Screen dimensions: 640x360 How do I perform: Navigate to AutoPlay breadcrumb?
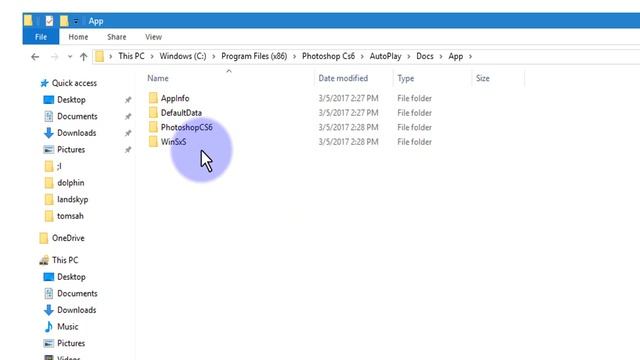pyautogui.click(x=385, y=56)
